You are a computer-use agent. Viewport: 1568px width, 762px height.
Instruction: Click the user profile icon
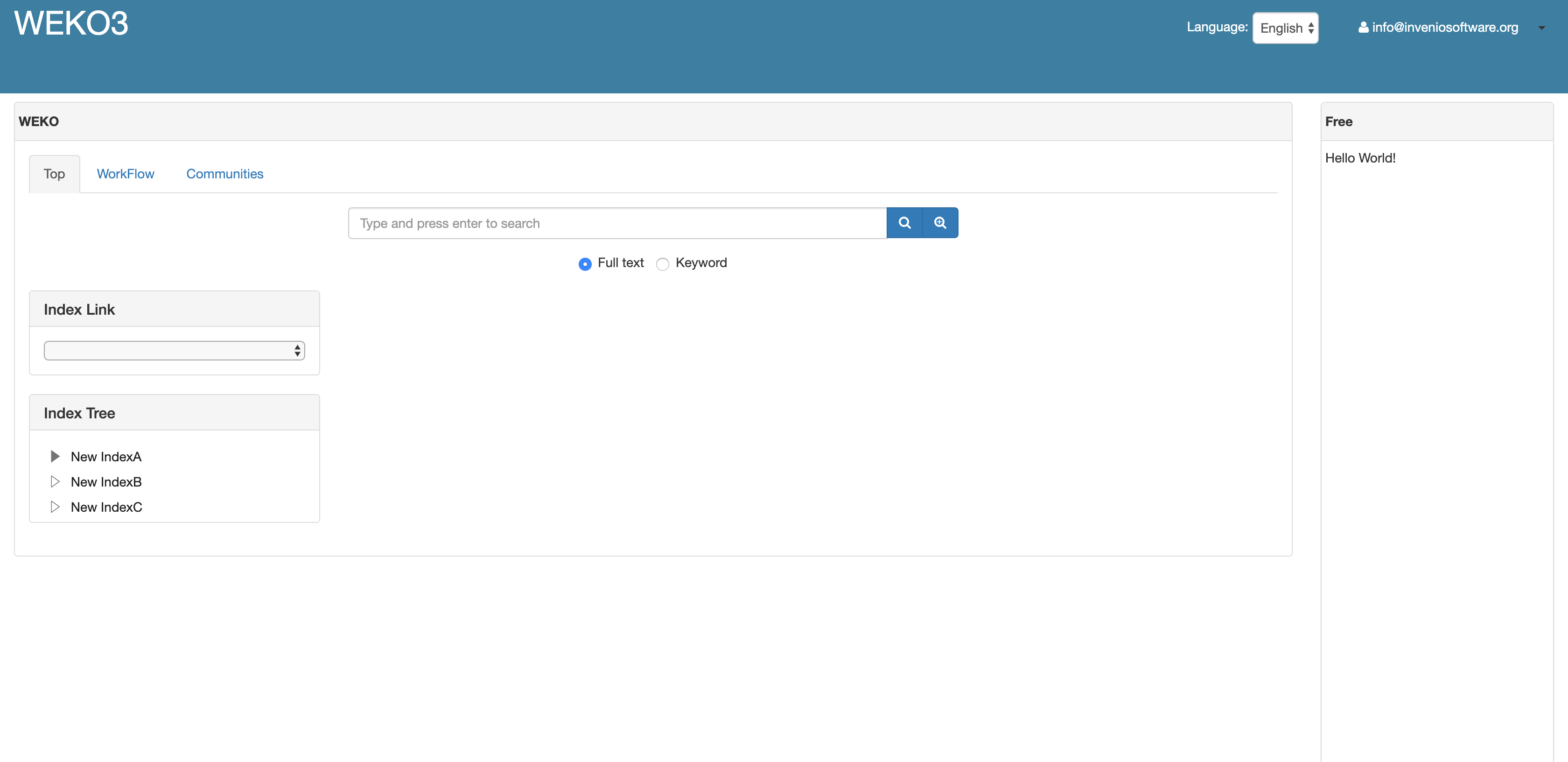[1363, 28]
